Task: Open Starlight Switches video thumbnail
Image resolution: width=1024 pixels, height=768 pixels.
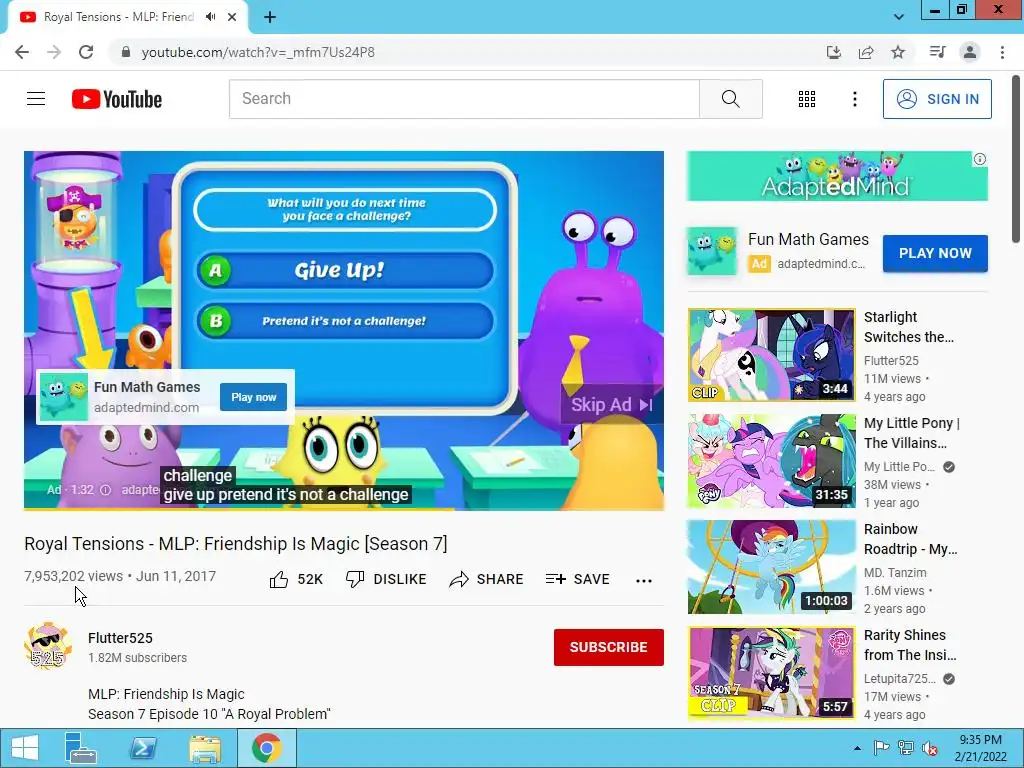Action: click(x=771, y=355)
